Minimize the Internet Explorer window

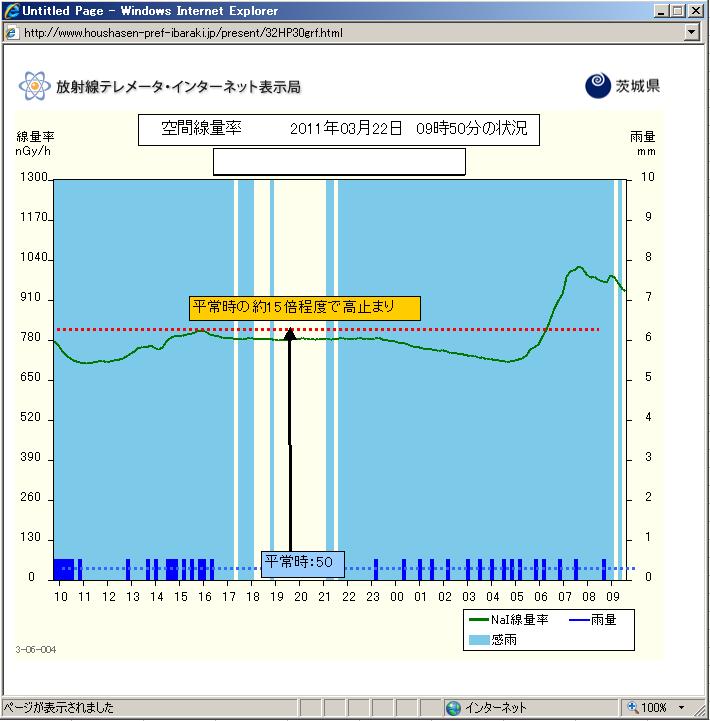tap(662, 10)
